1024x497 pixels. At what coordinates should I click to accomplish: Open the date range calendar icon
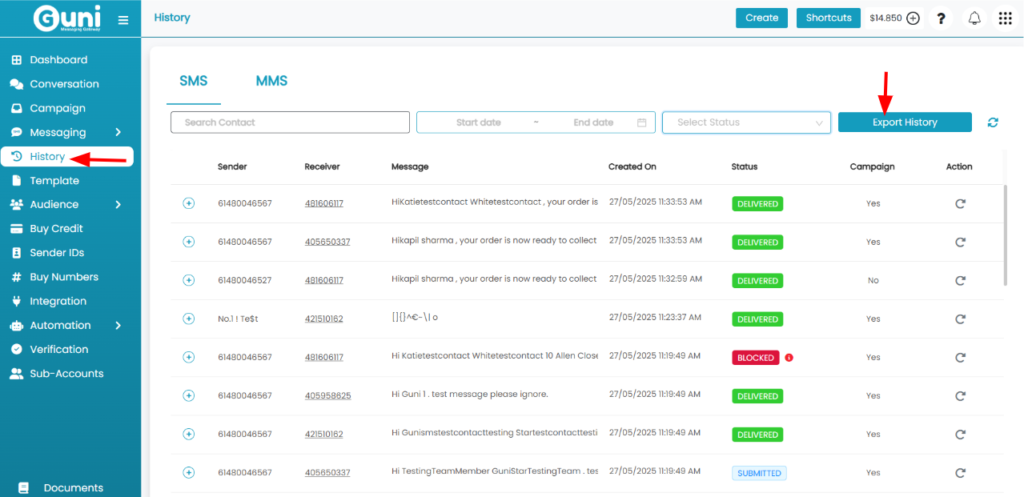click(x=641, y=122)
